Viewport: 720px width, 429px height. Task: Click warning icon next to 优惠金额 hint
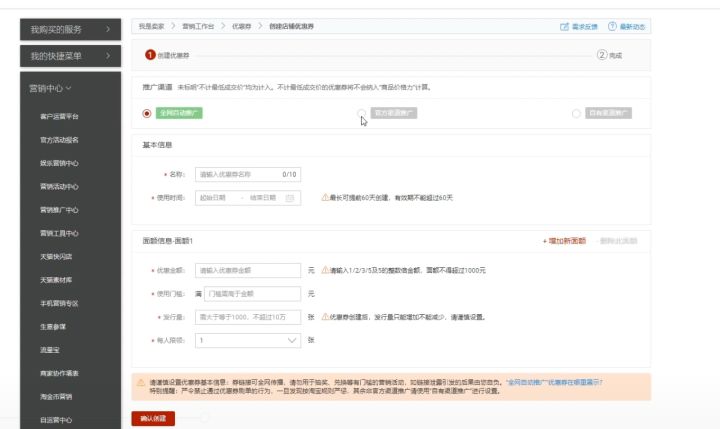tap(325, 270)
